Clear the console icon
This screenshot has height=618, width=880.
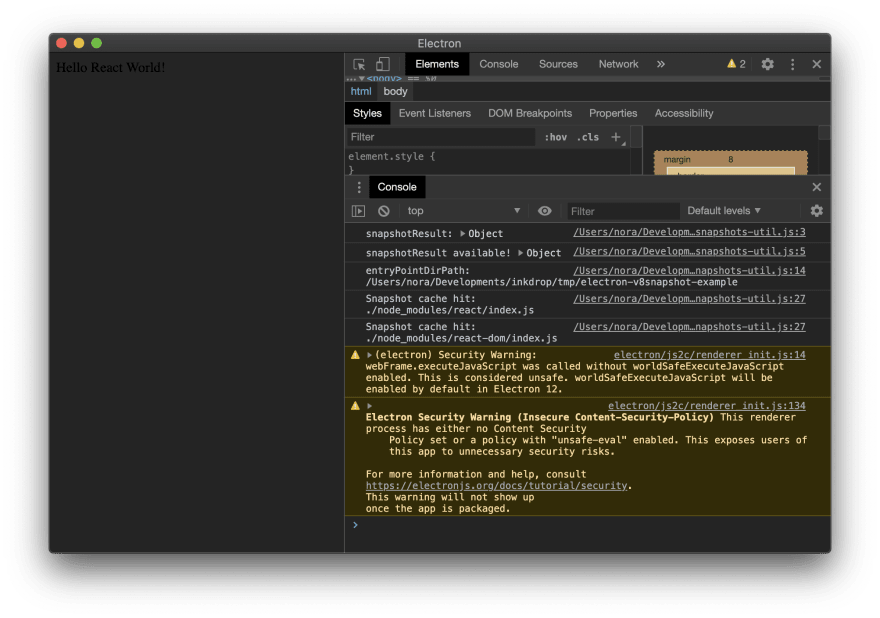coord(383,211)
